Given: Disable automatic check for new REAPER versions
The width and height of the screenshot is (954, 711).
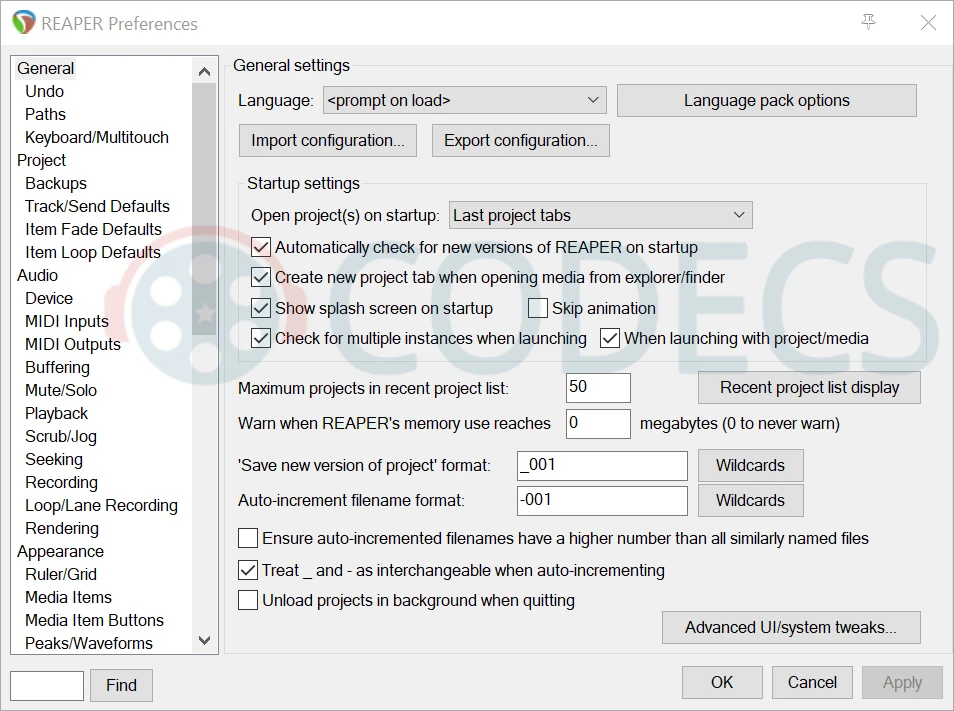Looking at the screenshot, I should (261, 247).
